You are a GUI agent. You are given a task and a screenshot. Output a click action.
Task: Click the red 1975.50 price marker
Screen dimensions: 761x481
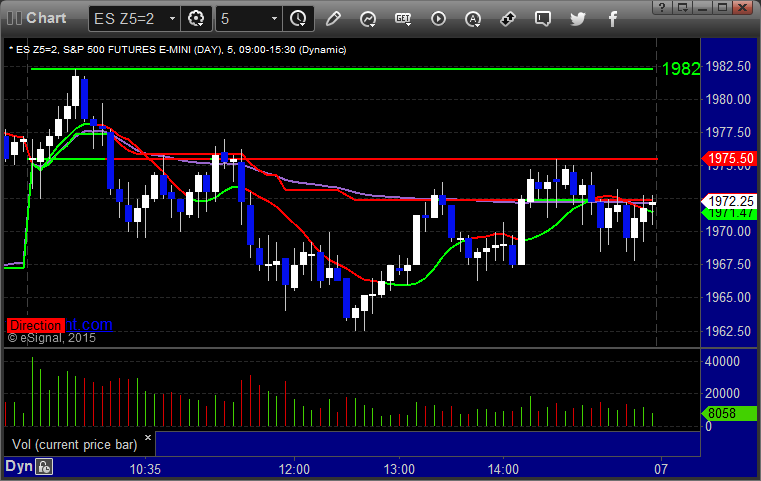coord(729,158)
